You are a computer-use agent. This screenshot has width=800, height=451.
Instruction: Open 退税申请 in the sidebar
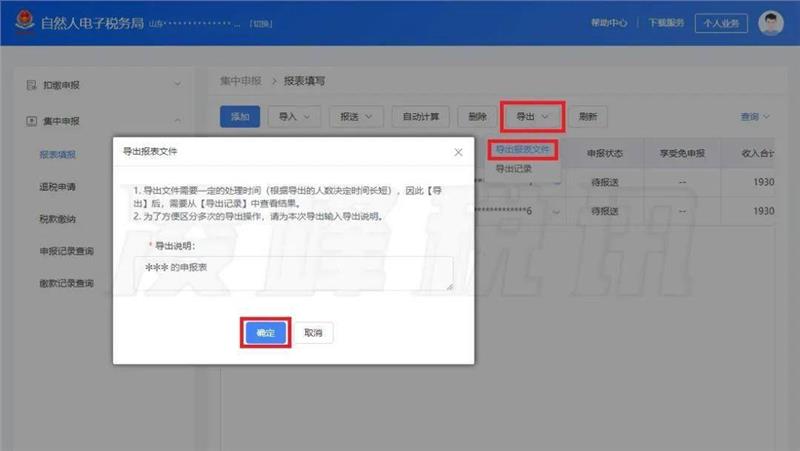pos(57,187)
